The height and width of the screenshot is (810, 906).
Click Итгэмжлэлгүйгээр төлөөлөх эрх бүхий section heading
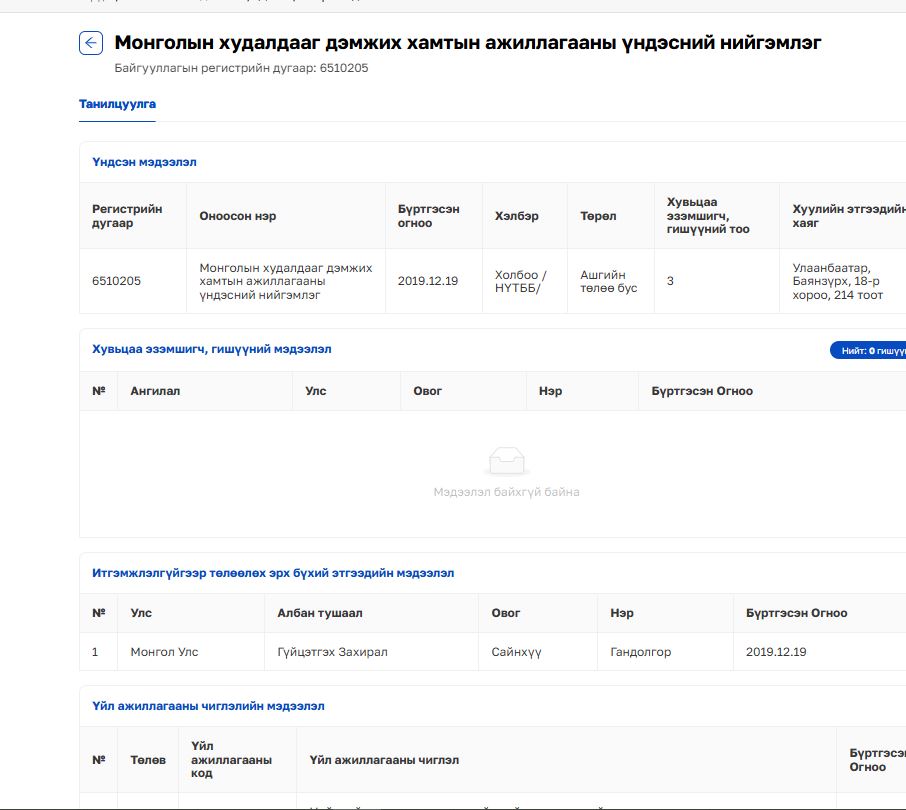pyautogui.click(x=272, y=573)
